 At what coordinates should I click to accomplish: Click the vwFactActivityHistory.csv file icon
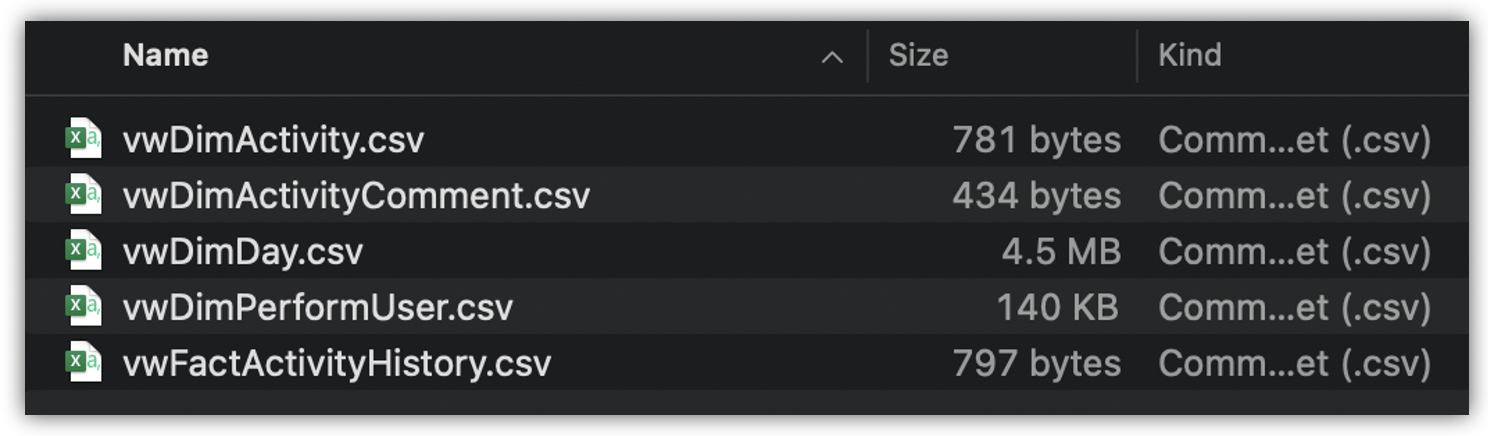[x=83, y=363]
